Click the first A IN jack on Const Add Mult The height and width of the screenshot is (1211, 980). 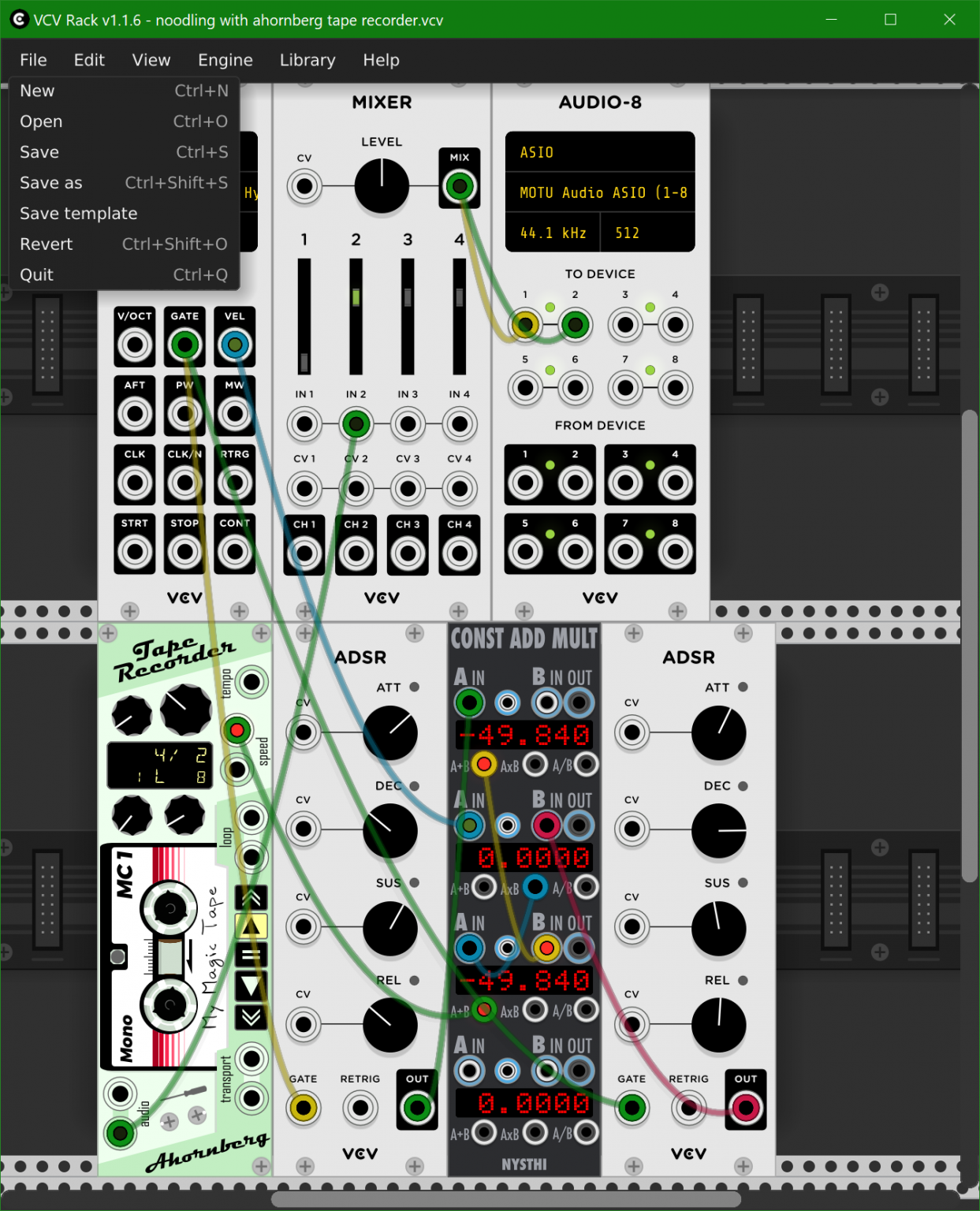coord(469,702)
